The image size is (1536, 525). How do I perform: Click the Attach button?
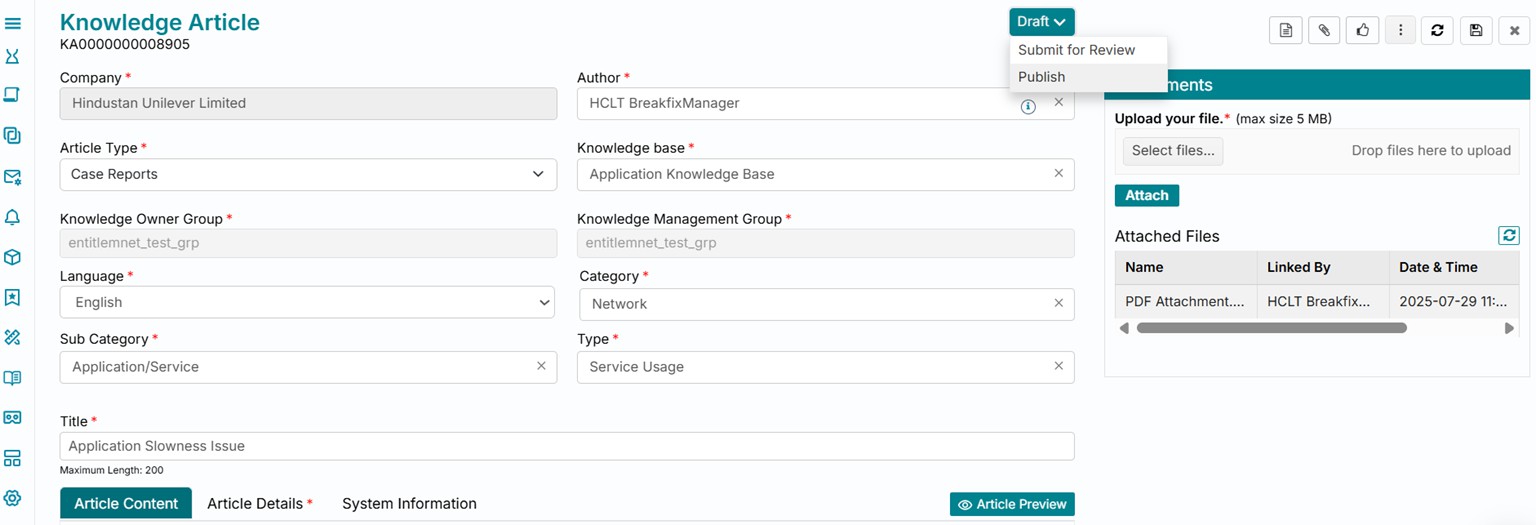[x=1146, y=196]
